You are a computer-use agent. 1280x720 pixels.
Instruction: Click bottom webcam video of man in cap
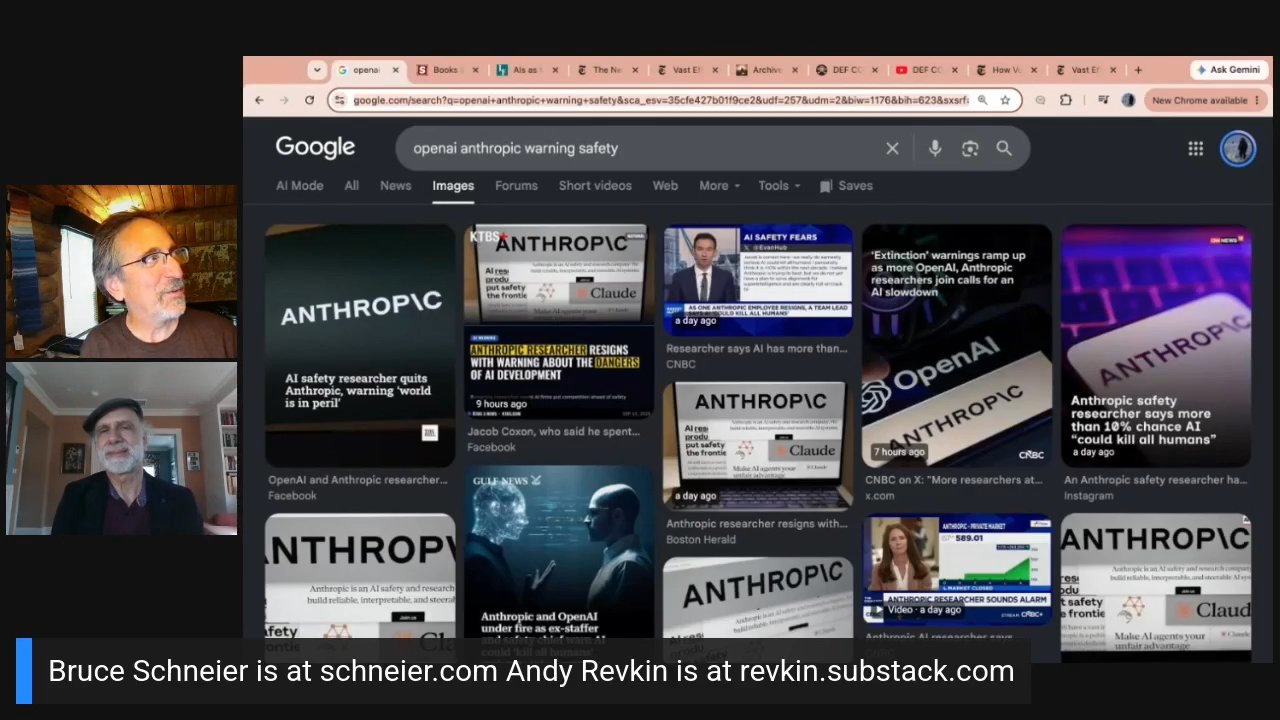[x=122, y=449]
